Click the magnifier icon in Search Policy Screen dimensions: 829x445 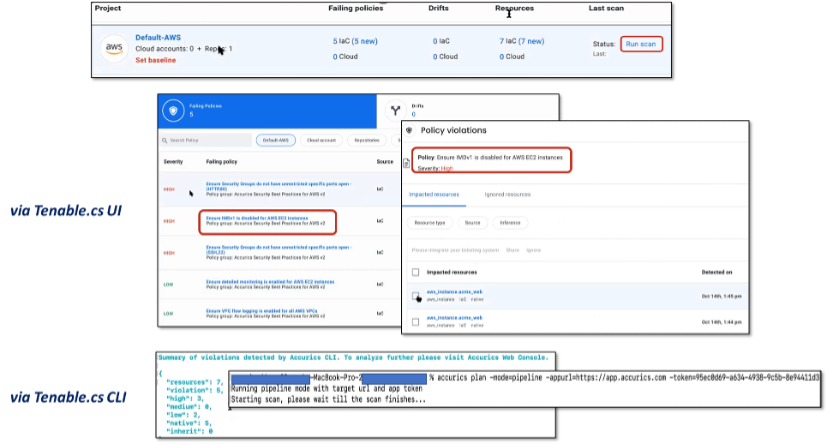coord(167,141)
